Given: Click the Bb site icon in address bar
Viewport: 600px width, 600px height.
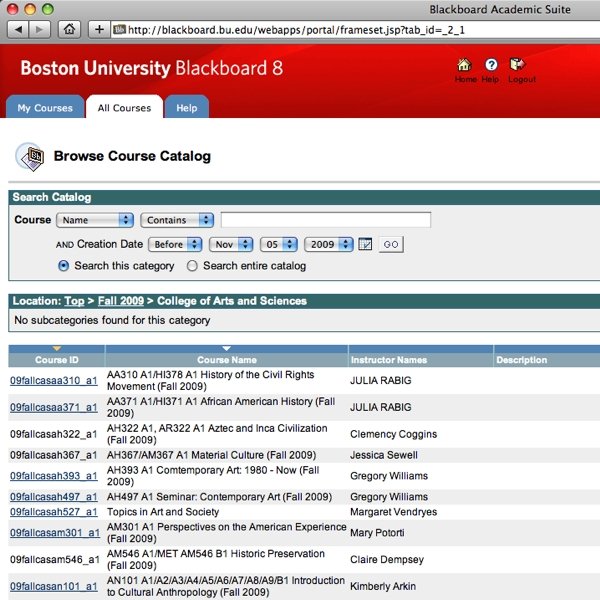Looking at the screenshot, I should [119, 29].
